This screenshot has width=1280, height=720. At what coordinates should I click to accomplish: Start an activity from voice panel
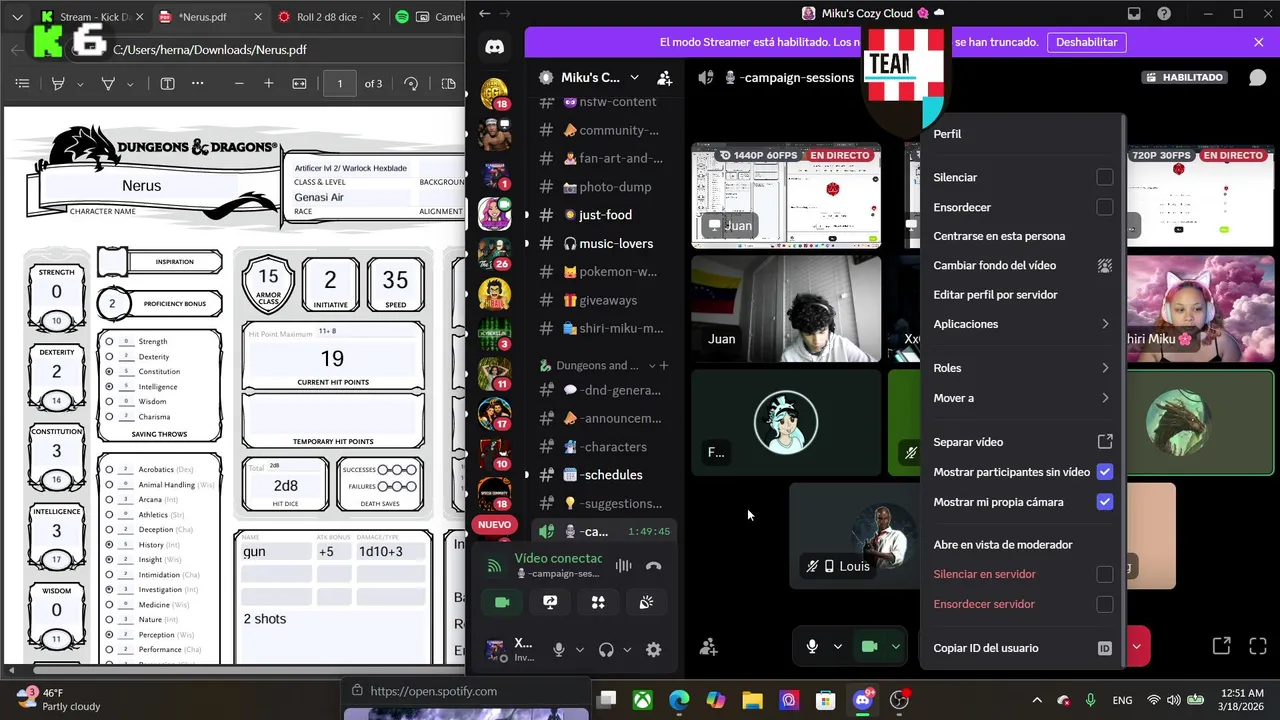coord(598,602)
